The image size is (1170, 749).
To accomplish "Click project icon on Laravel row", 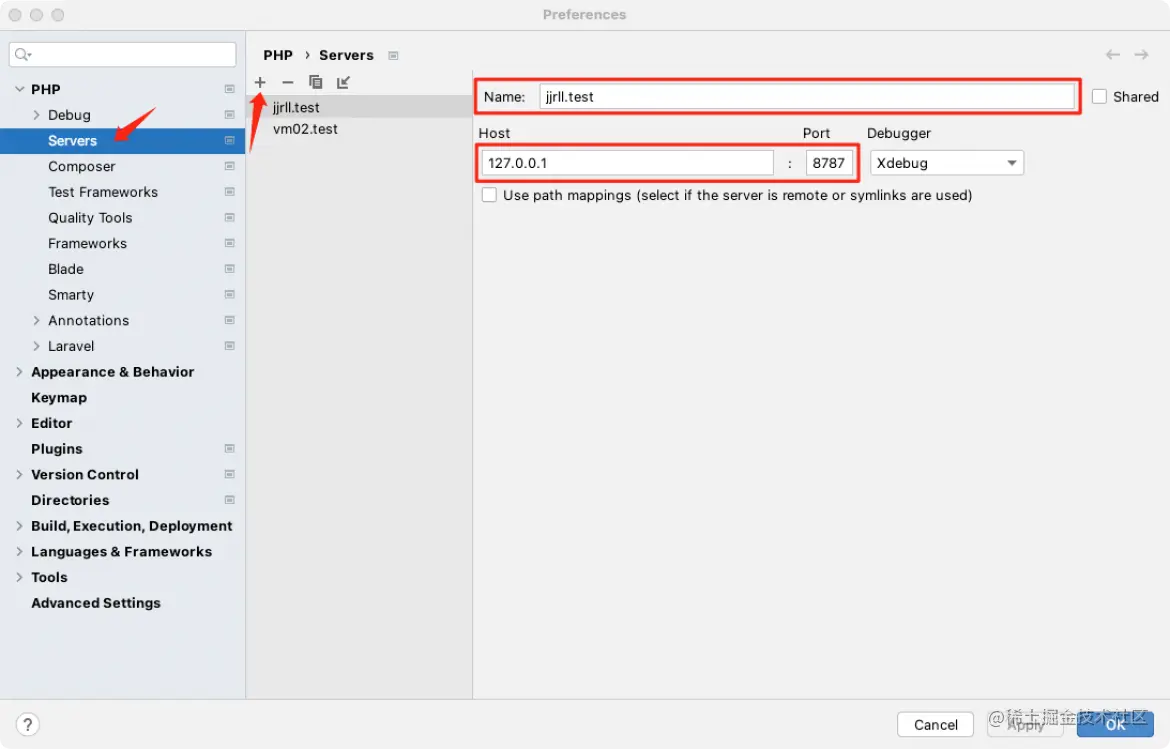I will coord(229,345).
